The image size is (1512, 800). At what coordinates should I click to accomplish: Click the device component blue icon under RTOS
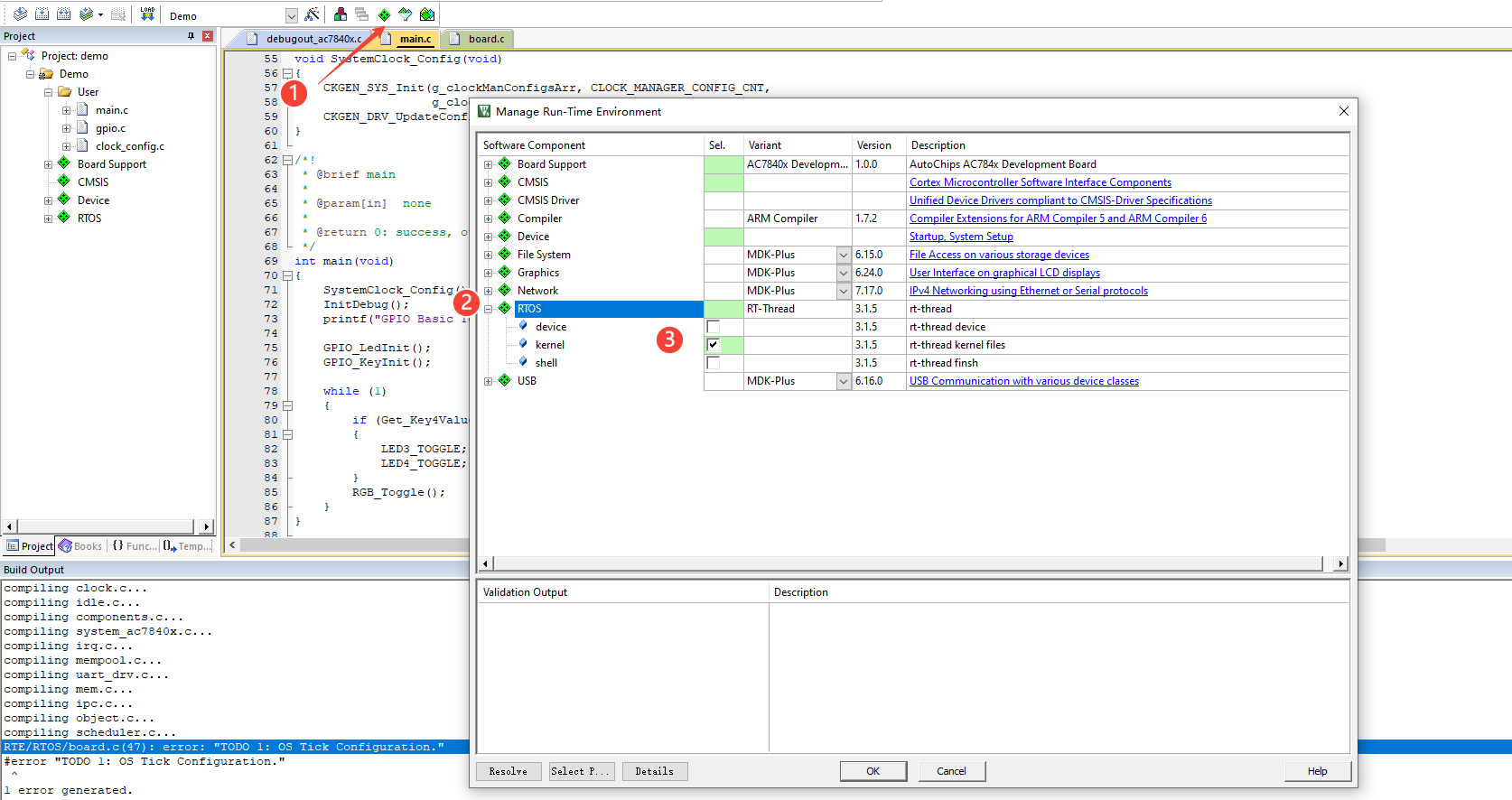523,326
